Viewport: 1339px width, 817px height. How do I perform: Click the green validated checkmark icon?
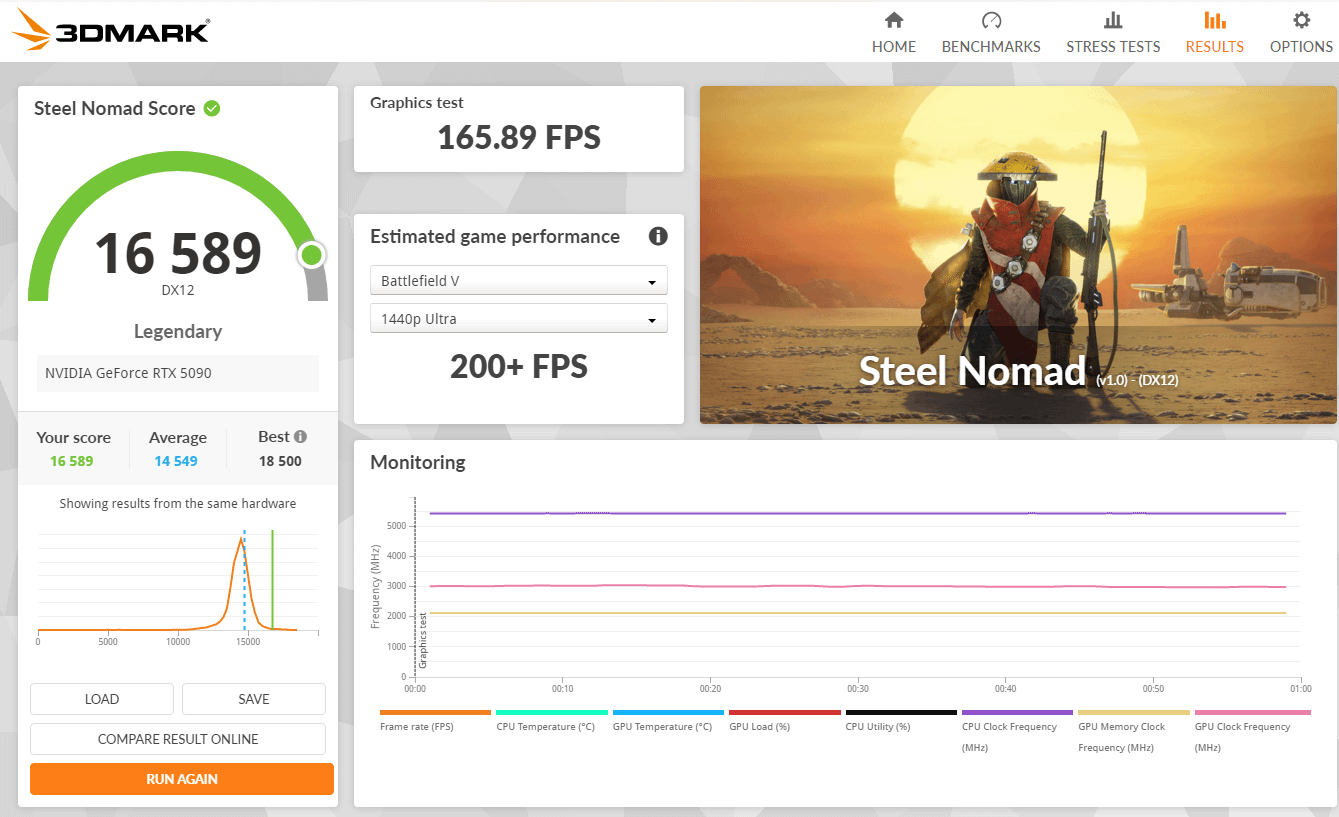212,108
